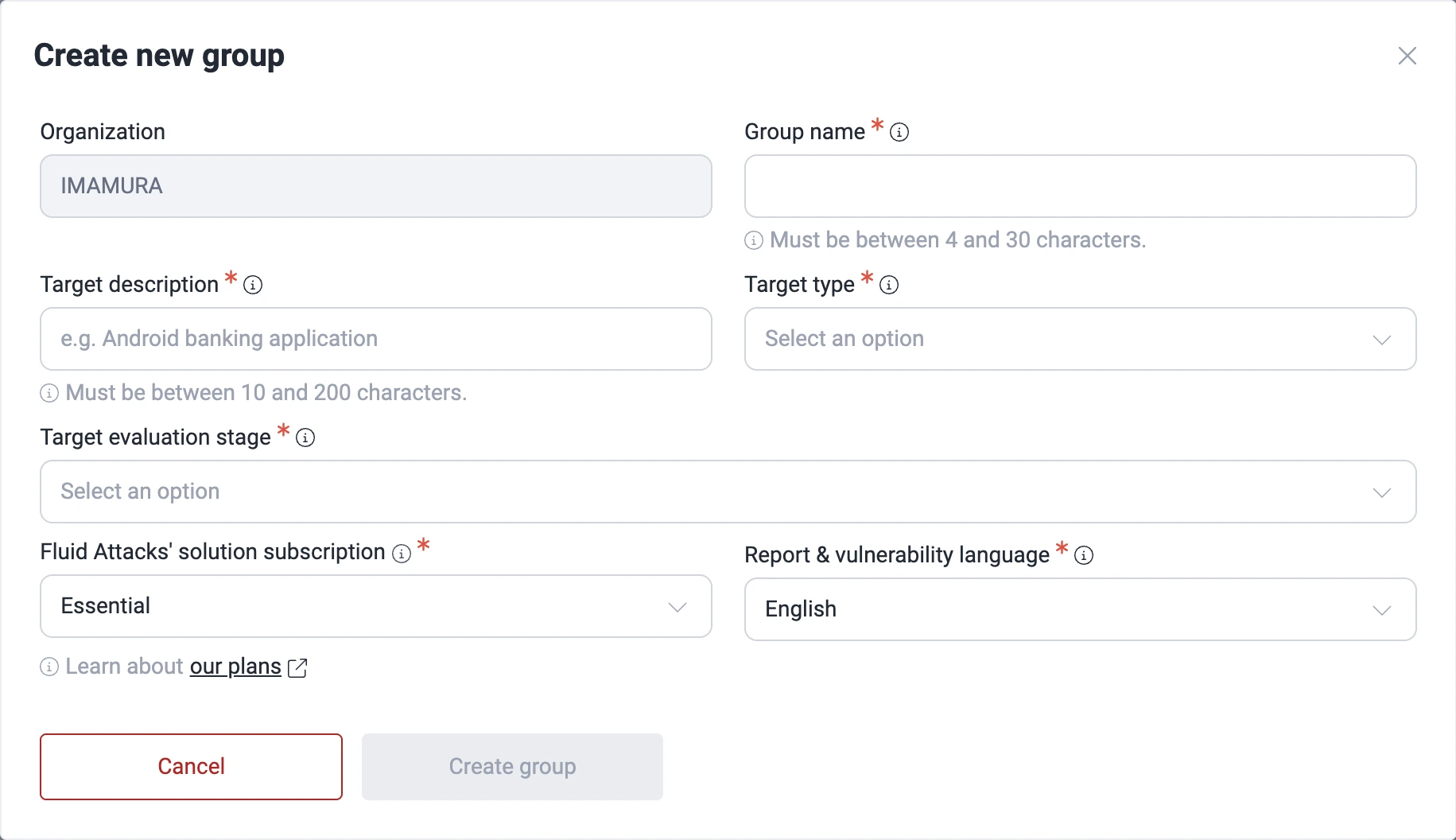This screenshot has height=840, width=1456.
Task: Click chevron arrow in the English field
Action: click(x=1382, y=610)
